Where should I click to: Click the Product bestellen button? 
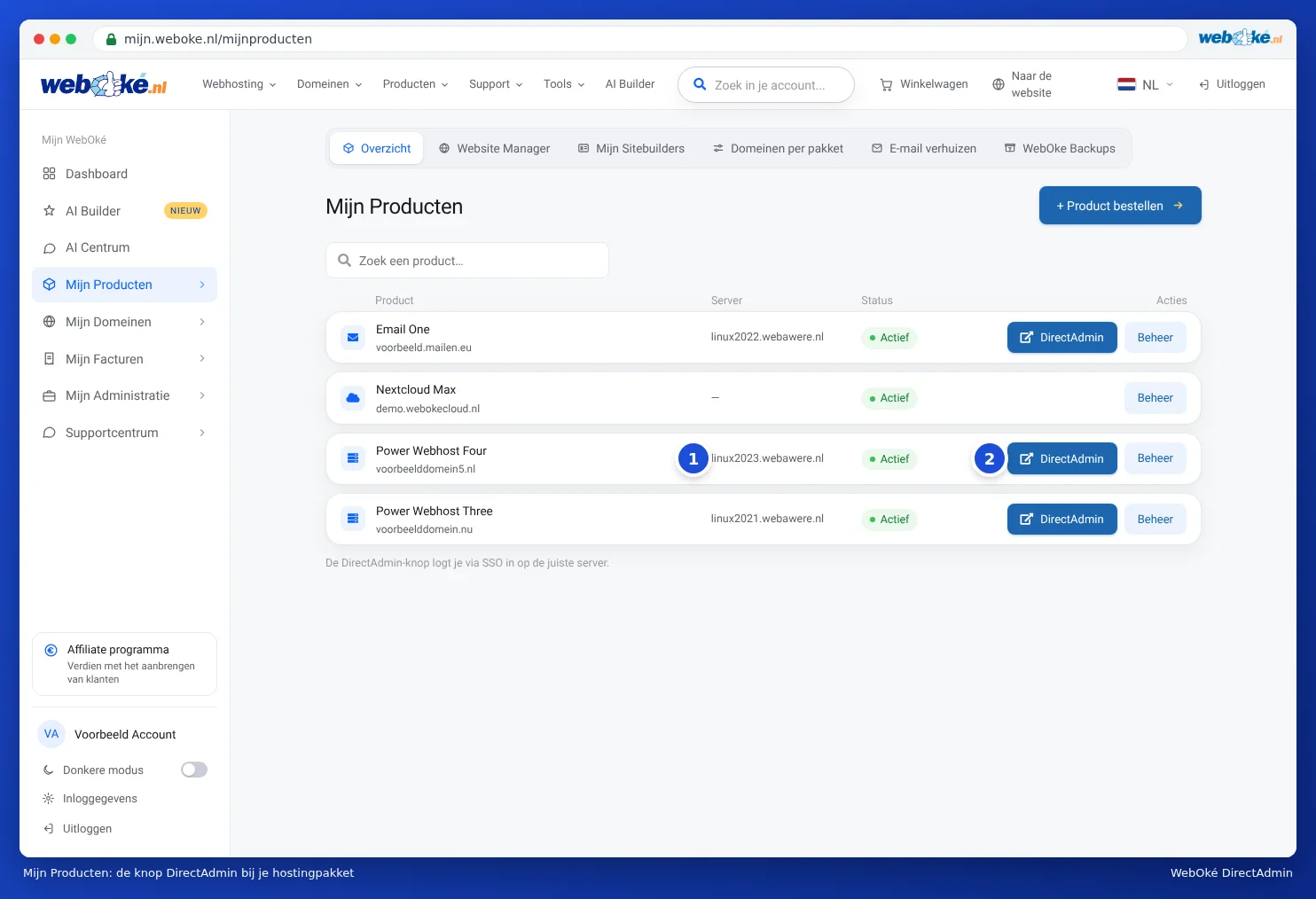click(1120, 206)
